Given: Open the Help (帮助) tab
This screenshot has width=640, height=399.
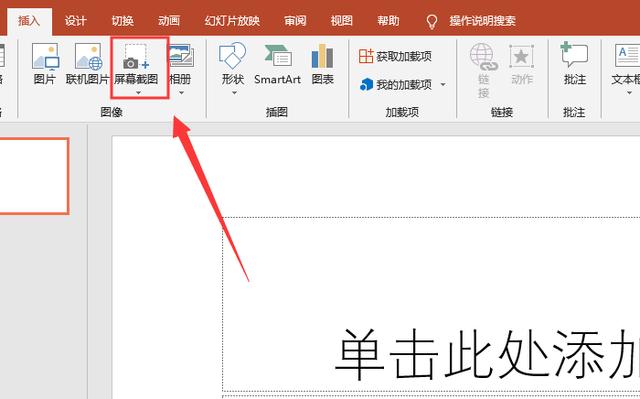Looking at the screenshot, I should [388, 21].
